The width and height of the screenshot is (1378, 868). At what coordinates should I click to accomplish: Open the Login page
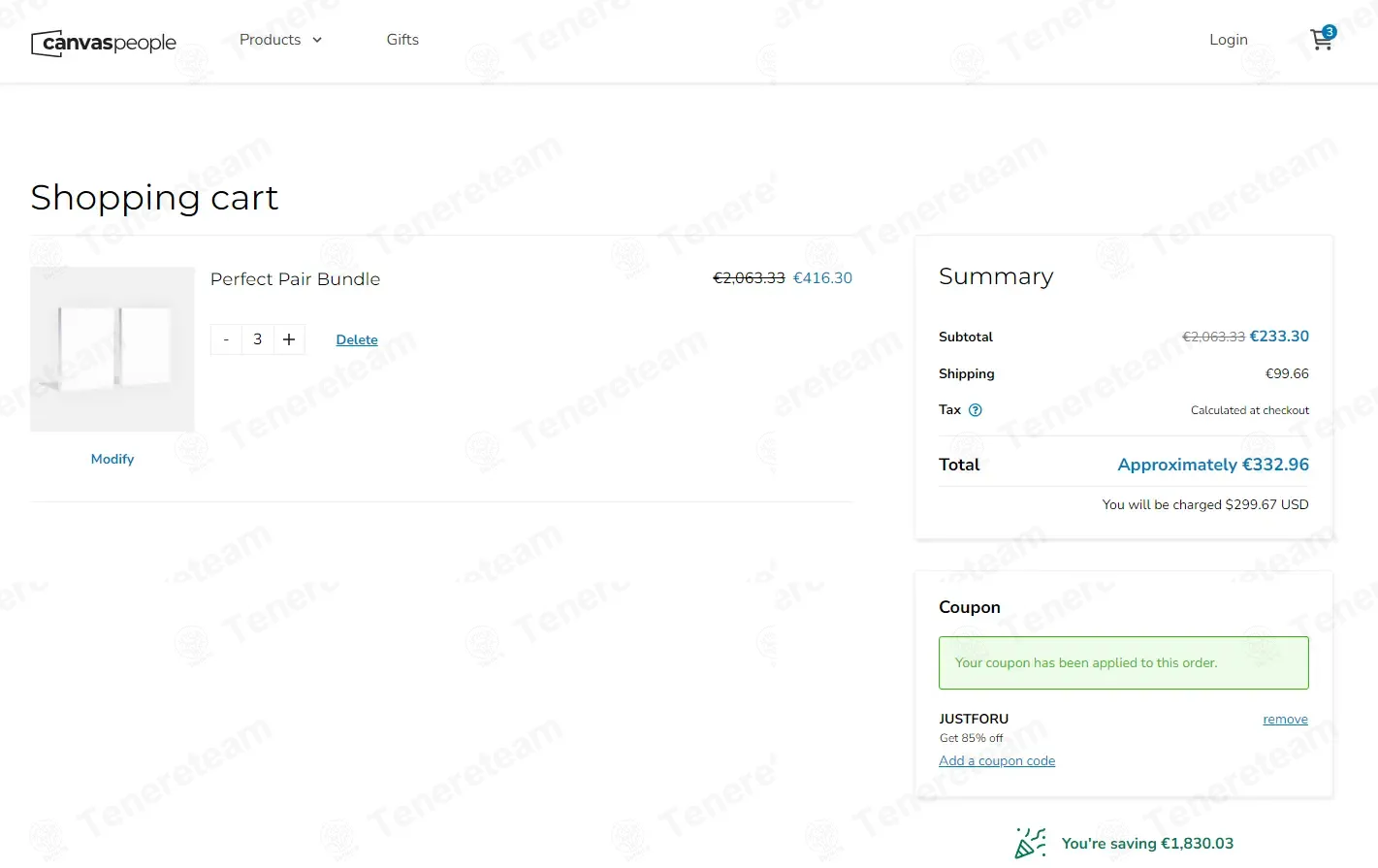click(1229, 40)
